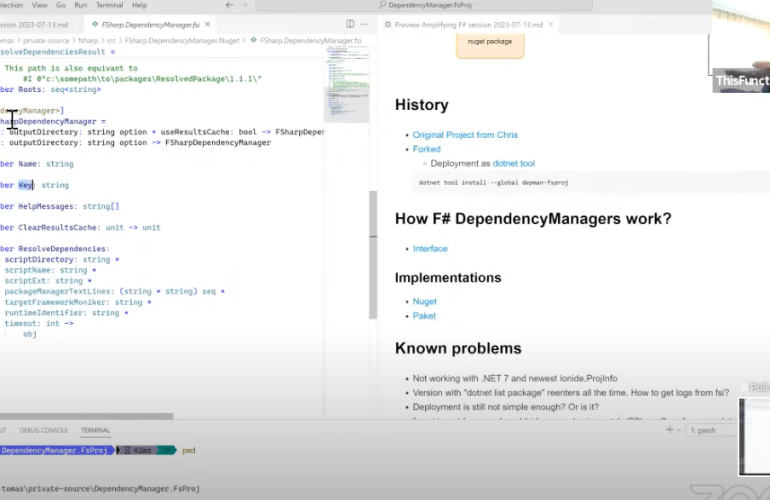The height and width of the screenshot is (500, 770).
Task: Open the Run menu
Action: (80, 5)
